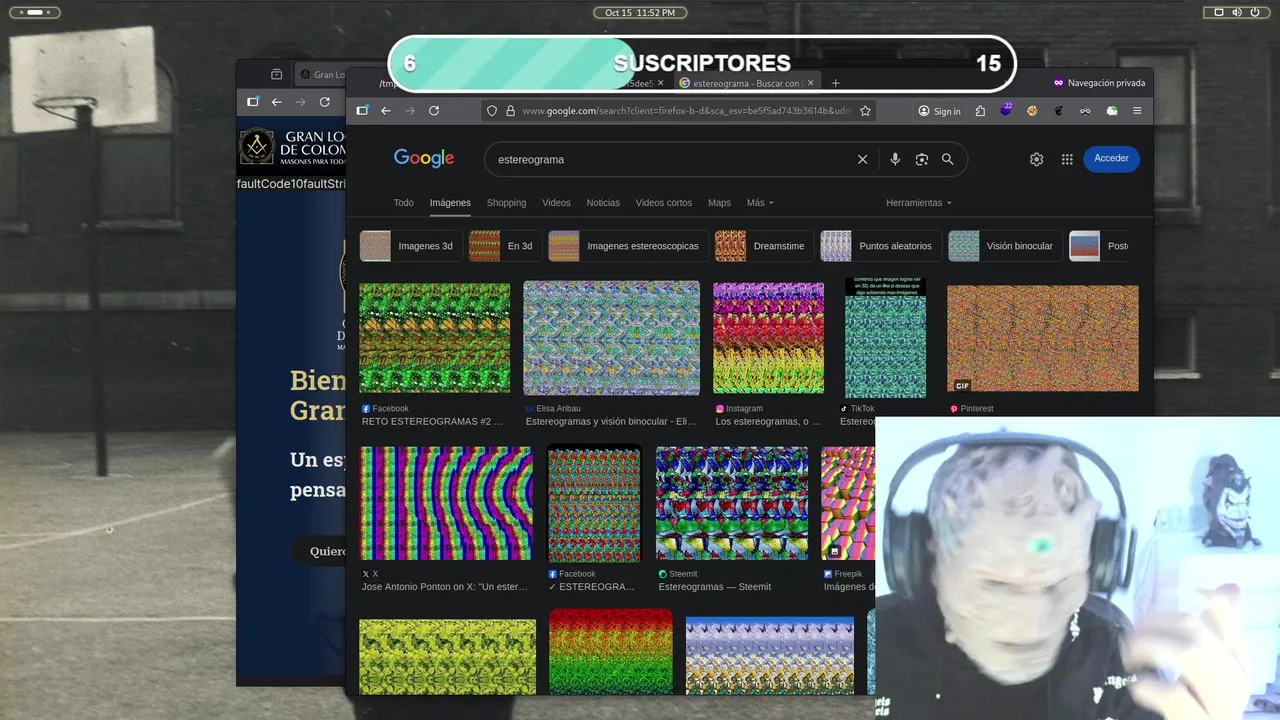Filter by Dreamstime chip

[x=764, y=246]
